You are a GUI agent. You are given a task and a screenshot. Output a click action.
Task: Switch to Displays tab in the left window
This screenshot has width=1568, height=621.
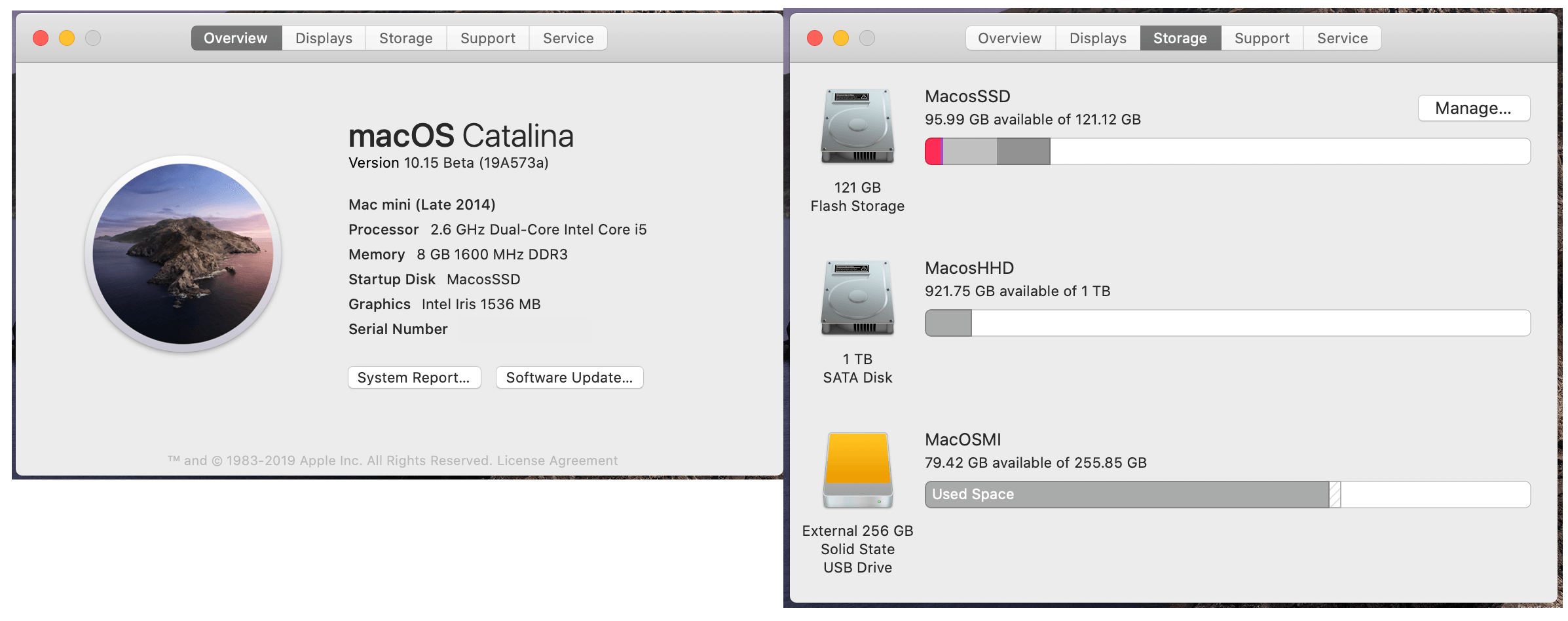[324, 38]
